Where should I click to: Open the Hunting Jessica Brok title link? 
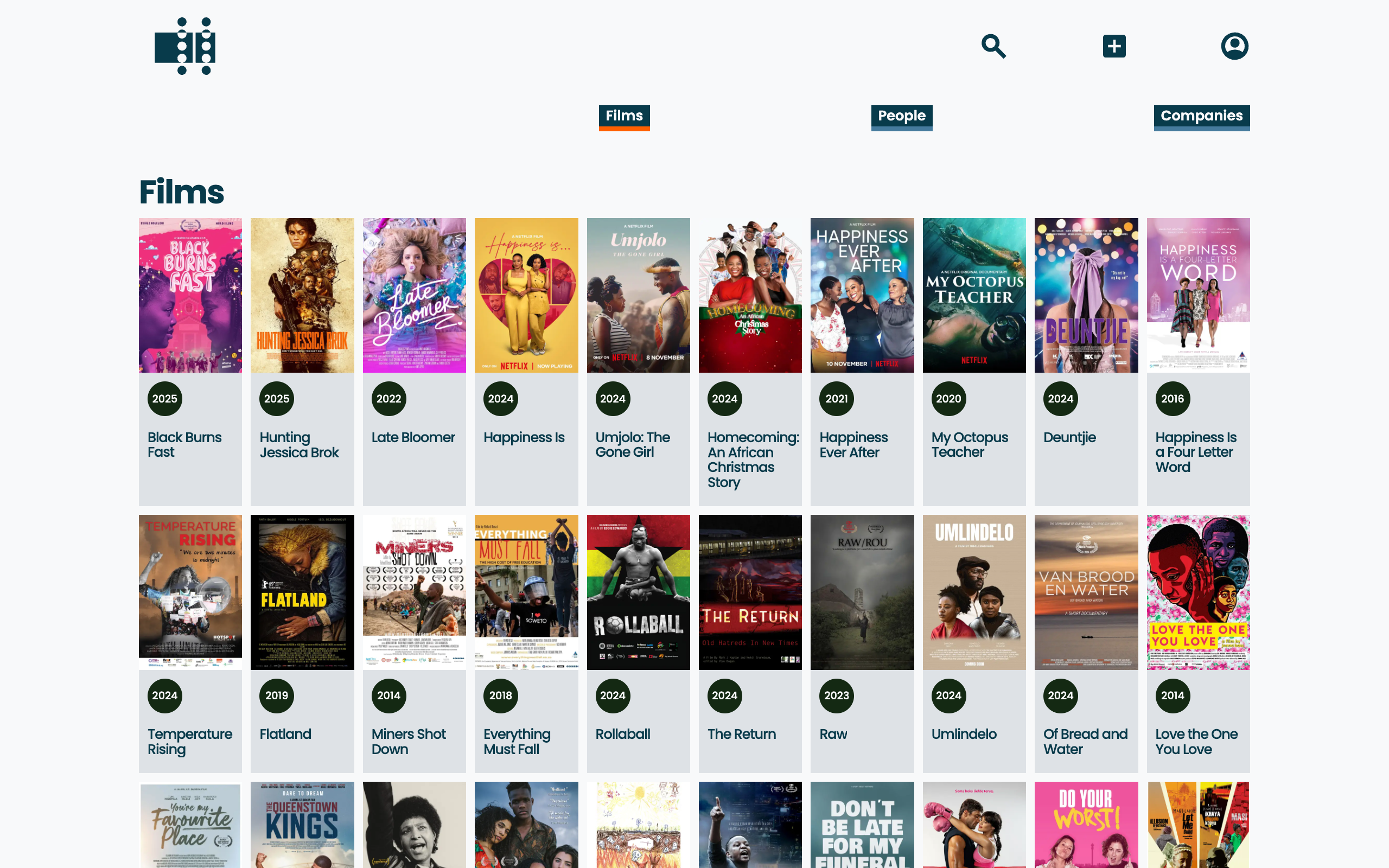point(299,445)
